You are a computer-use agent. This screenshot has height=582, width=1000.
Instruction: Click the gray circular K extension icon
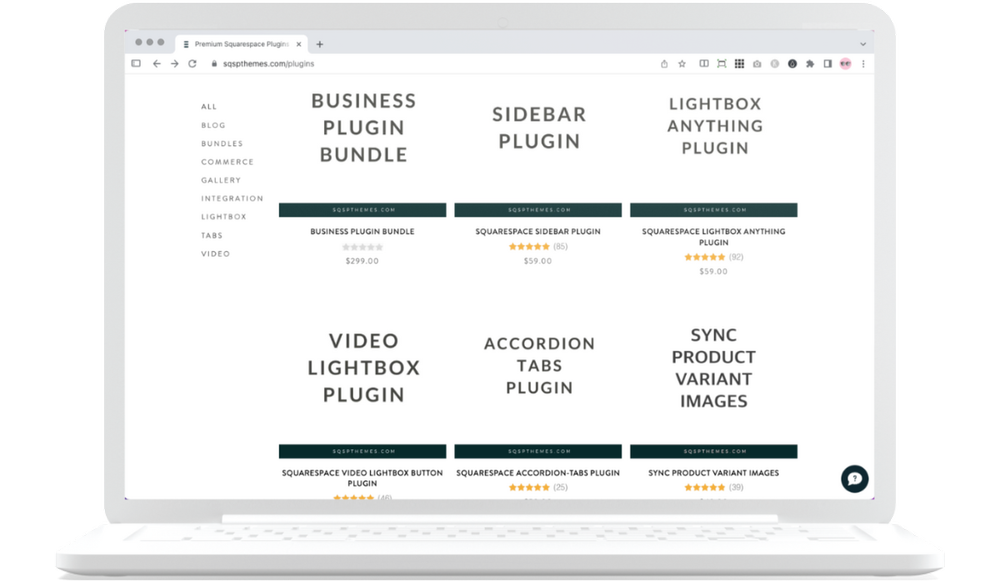click(x=775, y=64)
